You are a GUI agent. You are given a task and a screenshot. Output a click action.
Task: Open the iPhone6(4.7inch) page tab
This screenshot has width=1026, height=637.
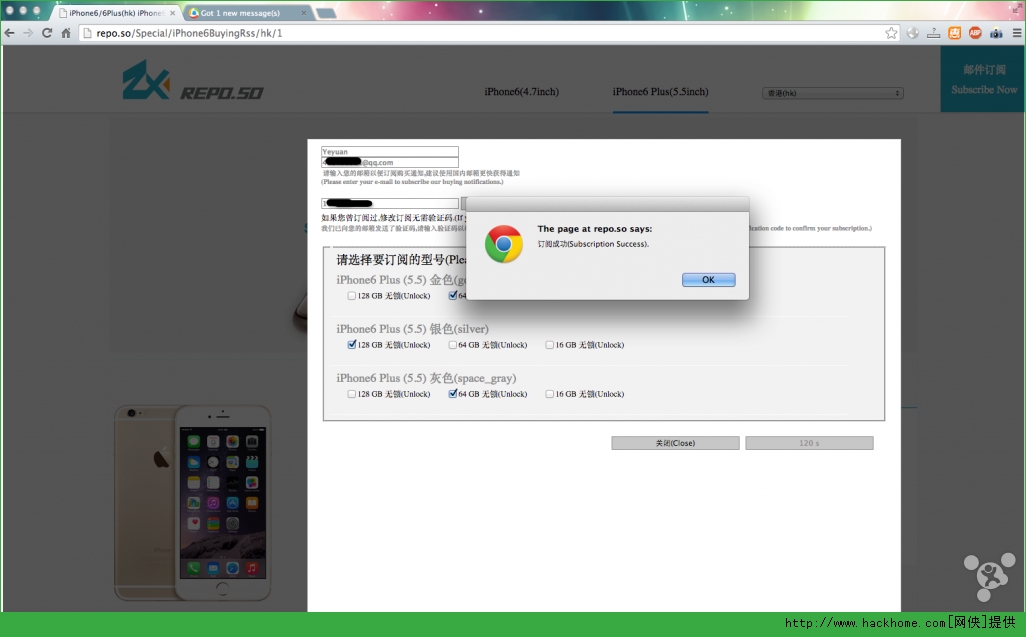click(x=522, y=92)
